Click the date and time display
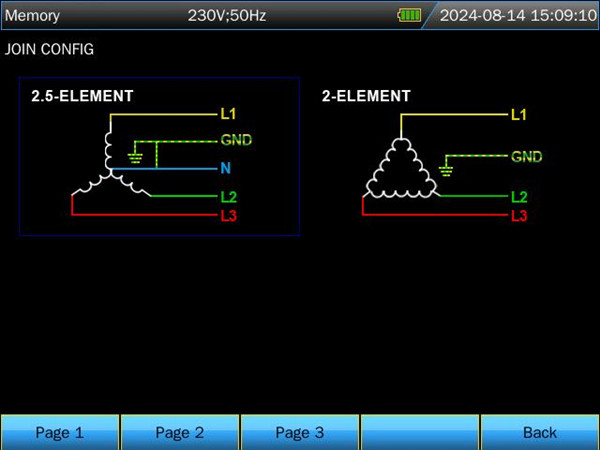This screenshot has height=450, width=600. [518, 16]
